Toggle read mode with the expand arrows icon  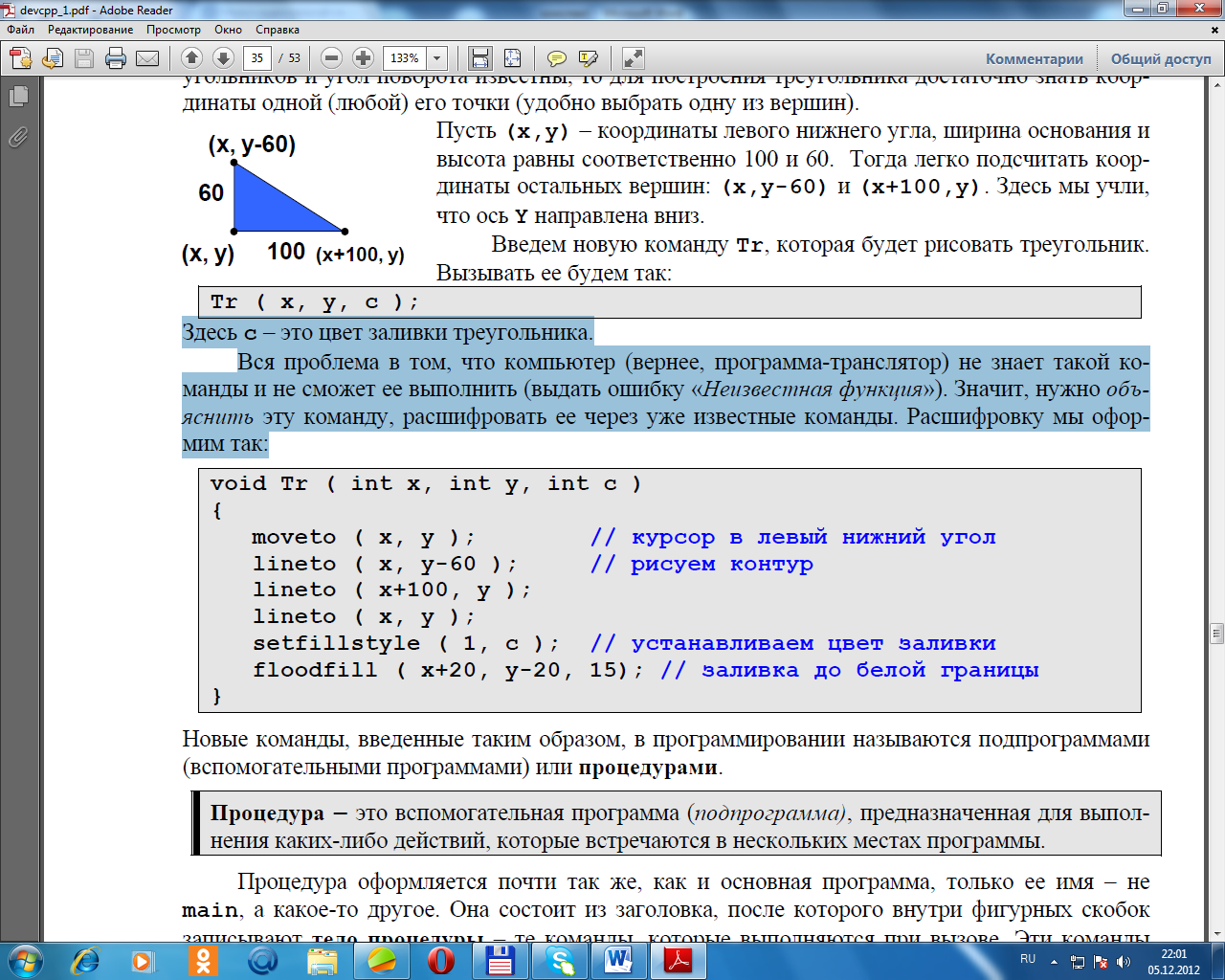click(x=633, y=58)
